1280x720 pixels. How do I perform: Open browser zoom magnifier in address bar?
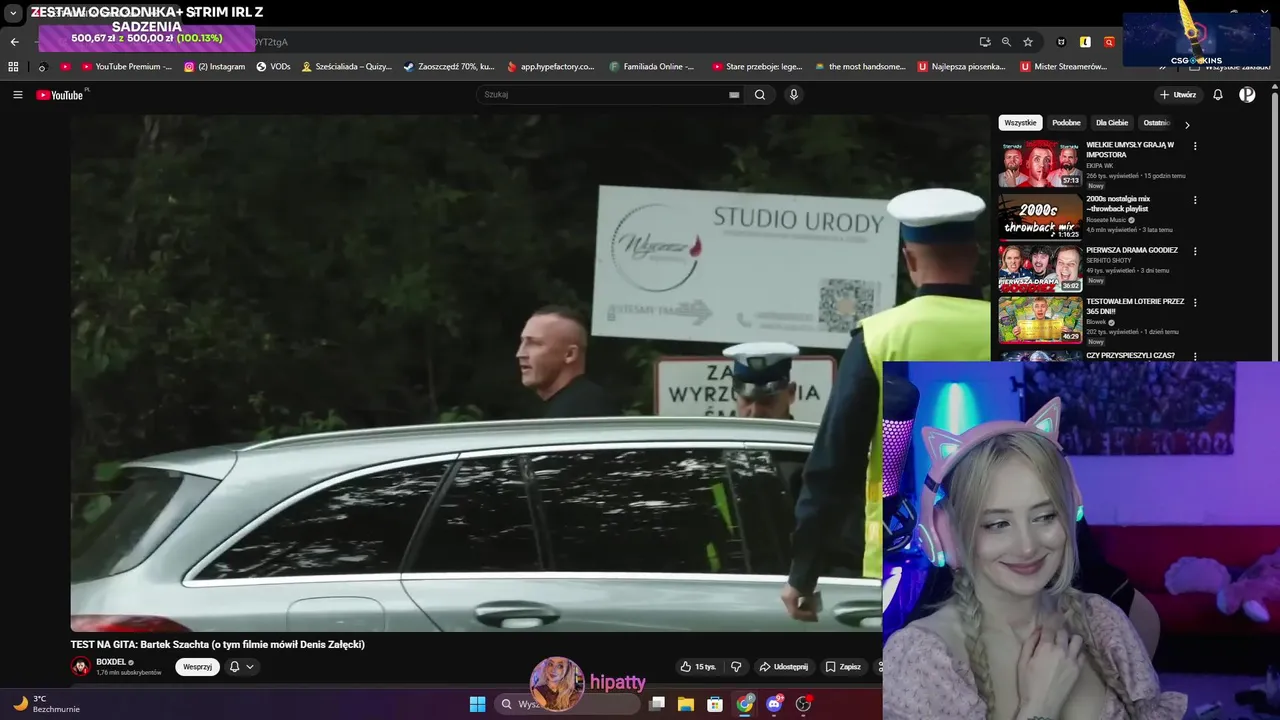click(x=1006, y=42)
